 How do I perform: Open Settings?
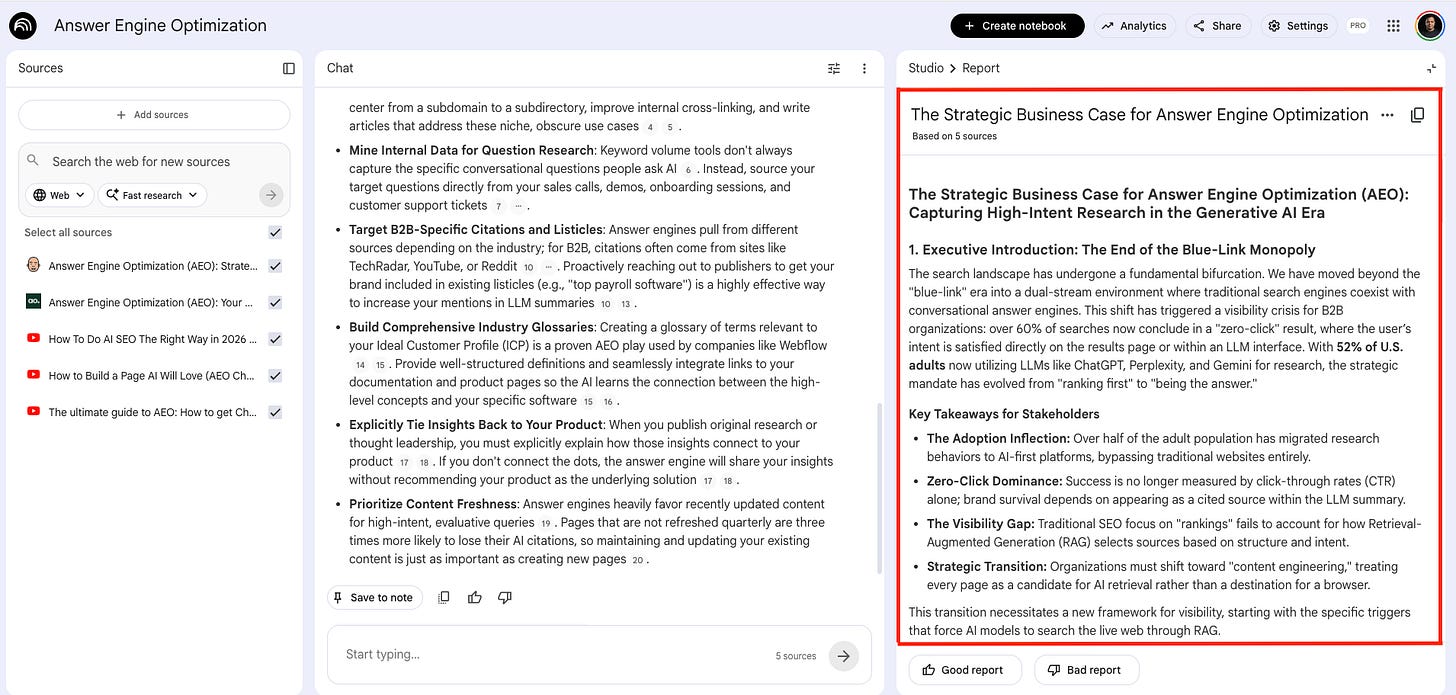coord(1298,26)
